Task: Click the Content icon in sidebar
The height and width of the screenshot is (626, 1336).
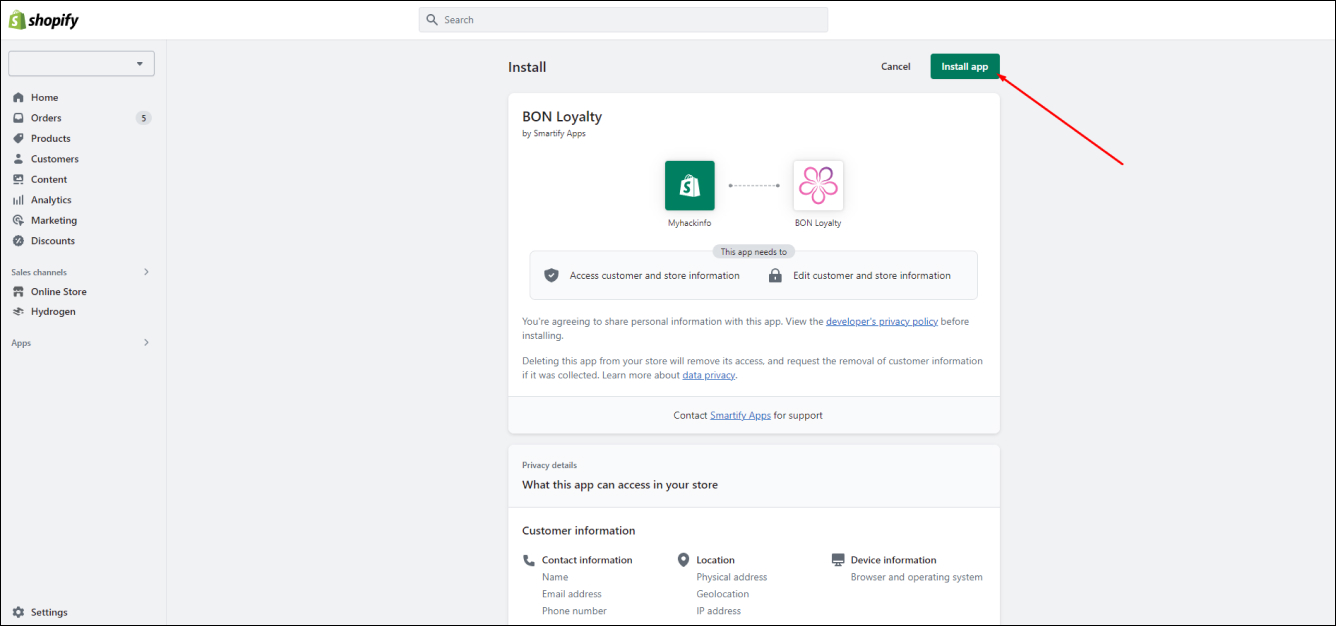Action: [18, 180]
